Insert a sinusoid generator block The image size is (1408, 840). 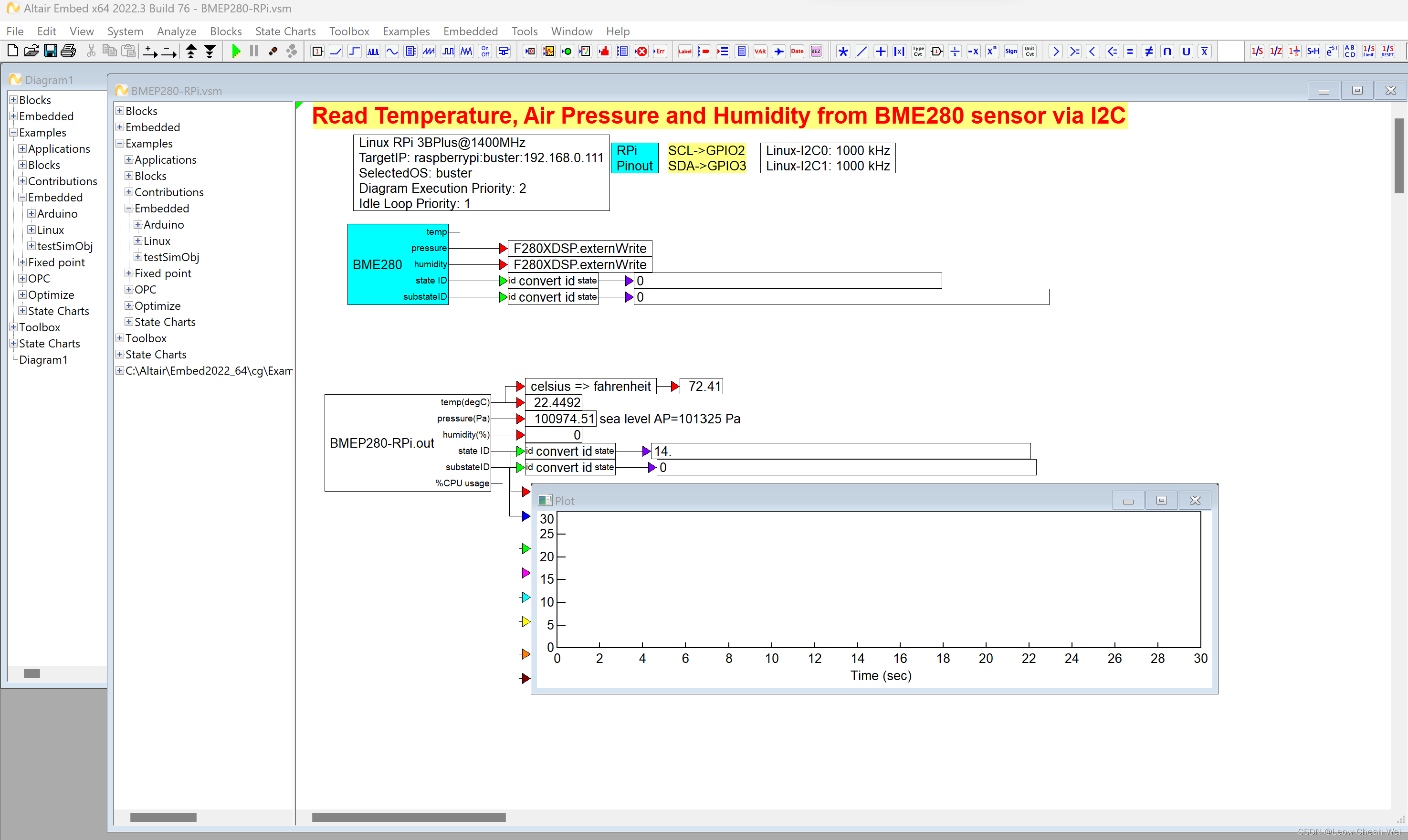[392, 51]
